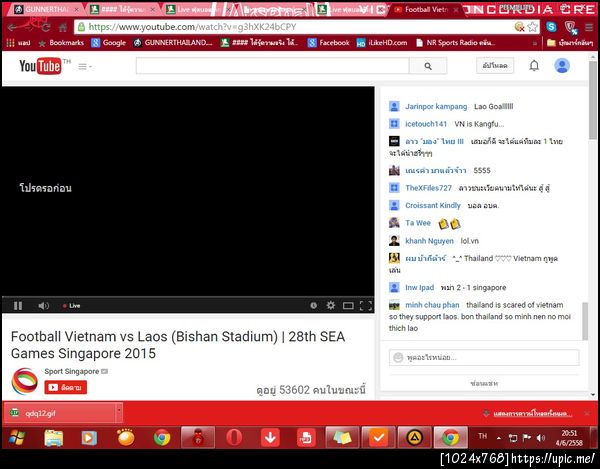600x469 pixels.
Task: Open khanh Nguyen chat user name
Action: coord(429,241)
